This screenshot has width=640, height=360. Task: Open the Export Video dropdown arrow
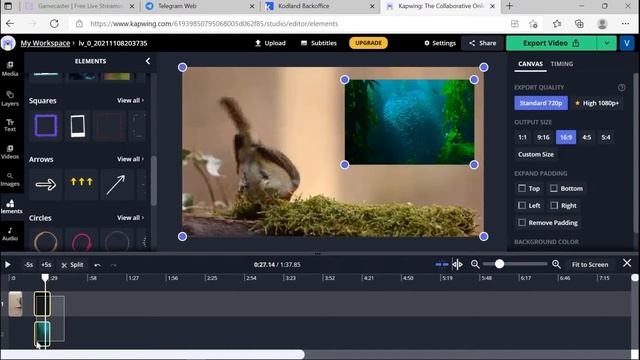point(607,43)
